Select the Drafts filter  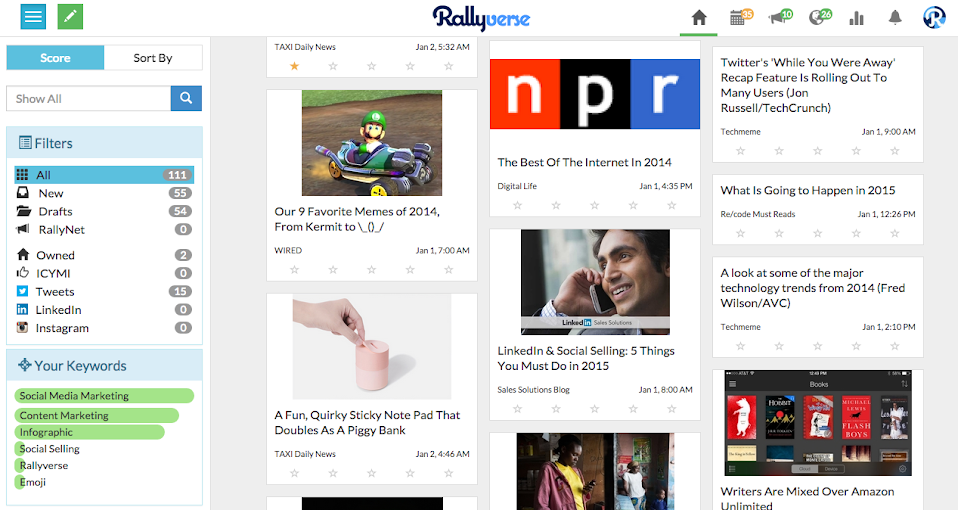click(104, 211)
